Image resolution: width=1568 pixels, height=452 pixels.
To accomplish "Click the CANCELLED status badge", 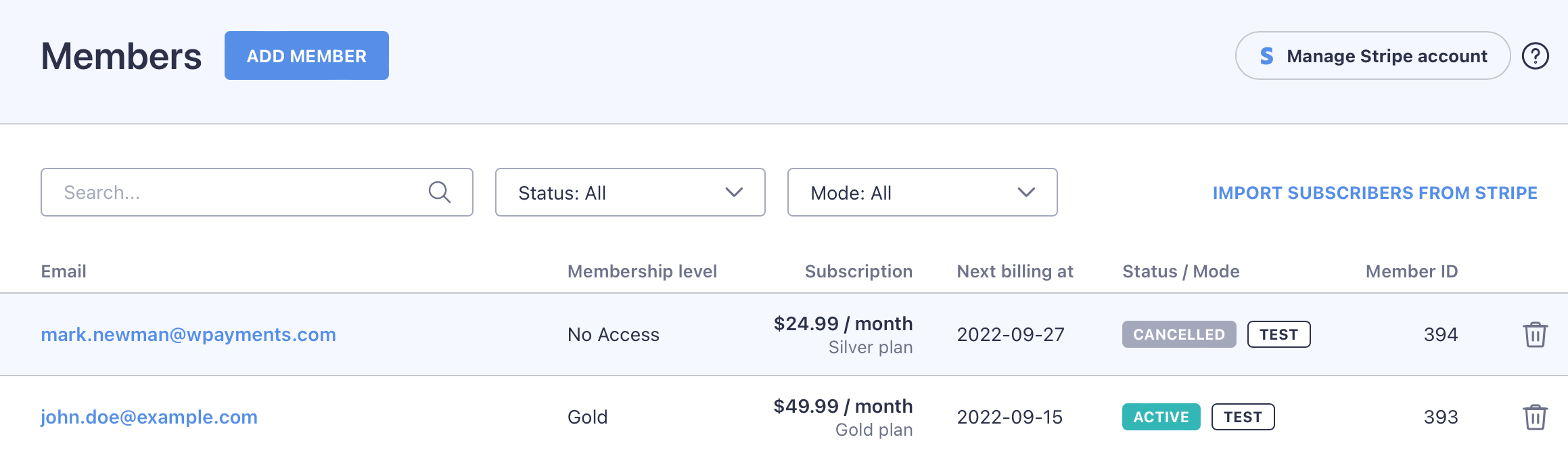I will pos(1178,334).
